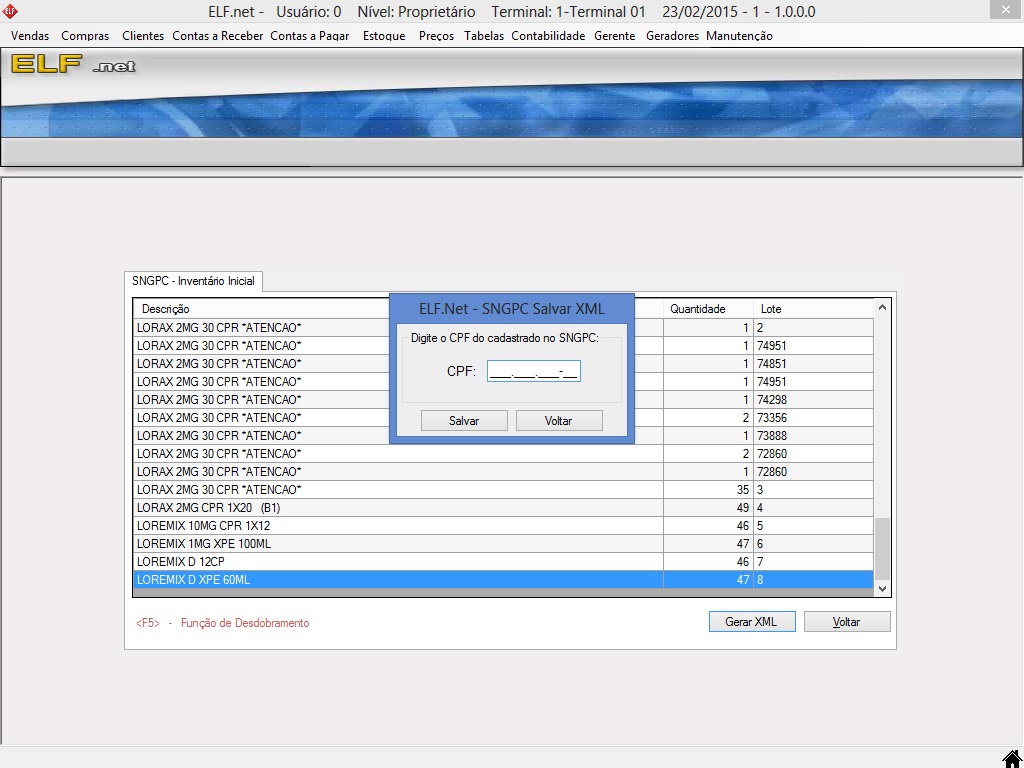
Task: Open the Contas a Pagar menu
Action: tap(310, 36)
